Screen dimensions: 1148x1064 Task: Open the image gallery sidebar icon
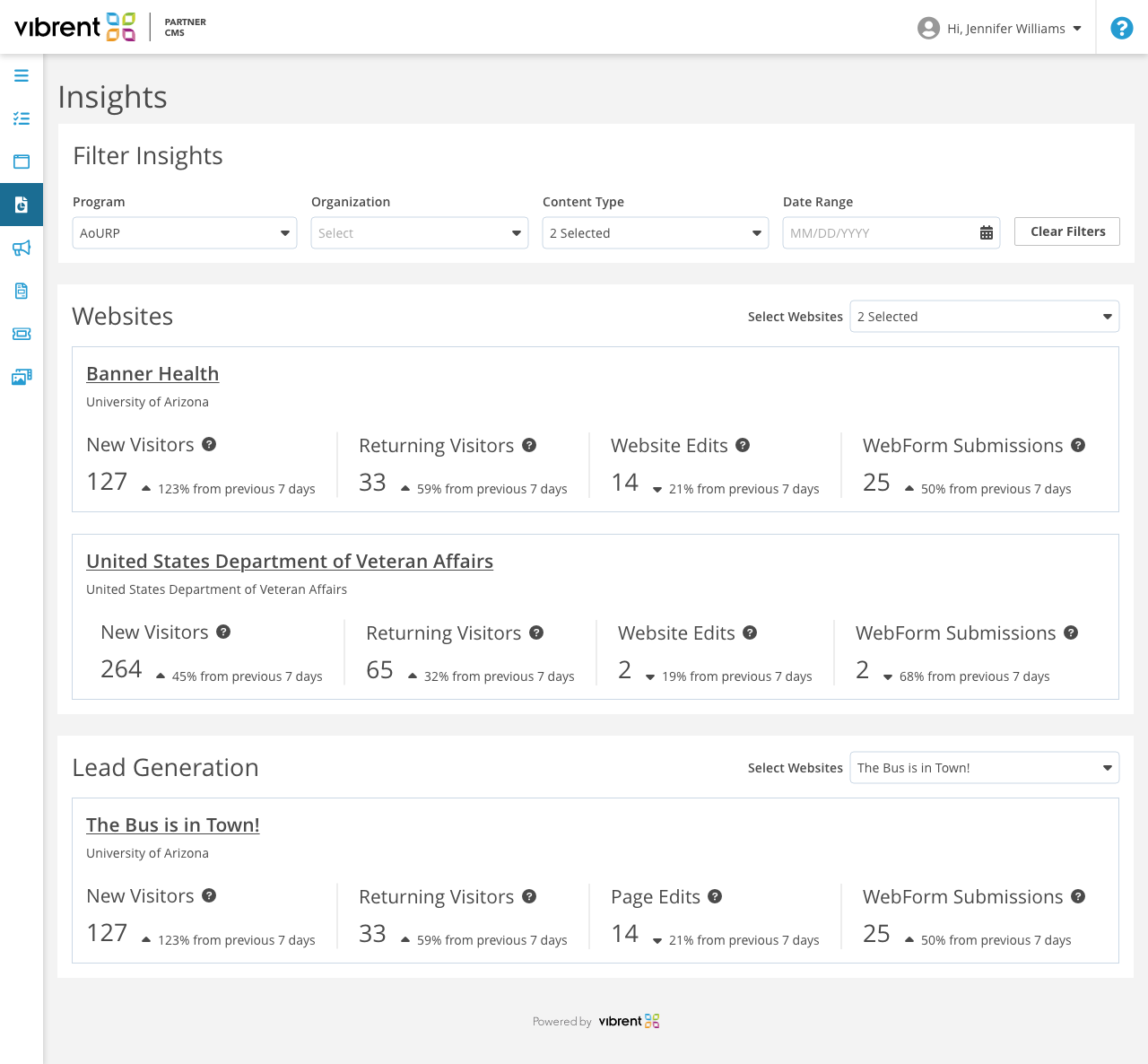point(22,377)
